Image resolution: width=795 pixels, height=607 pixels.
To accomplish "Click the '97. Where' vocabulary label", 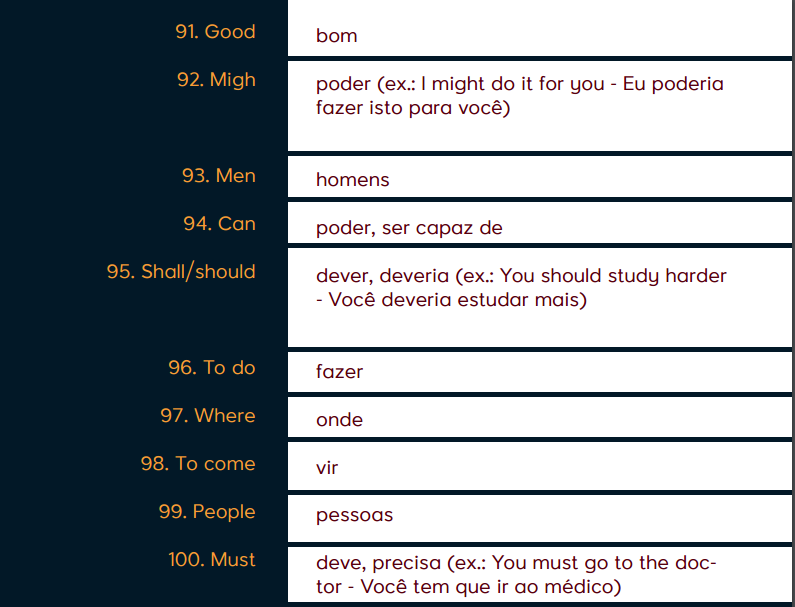I will coord(208,416).
